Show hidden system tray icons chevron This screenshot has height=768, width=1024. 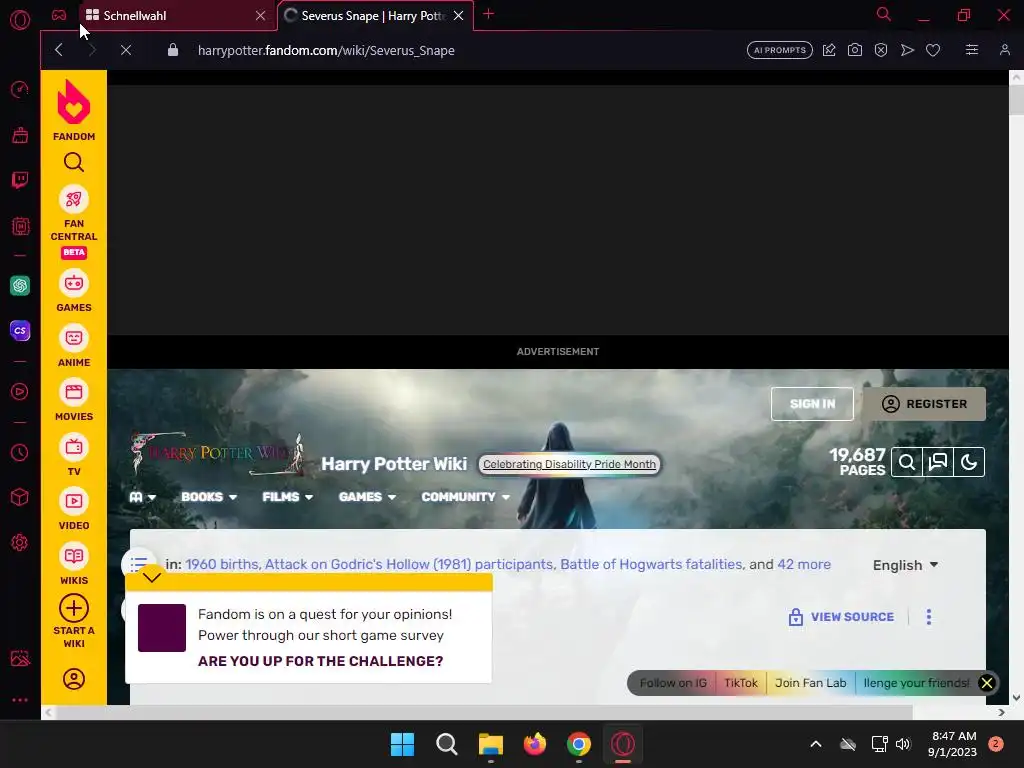(816, 744)
